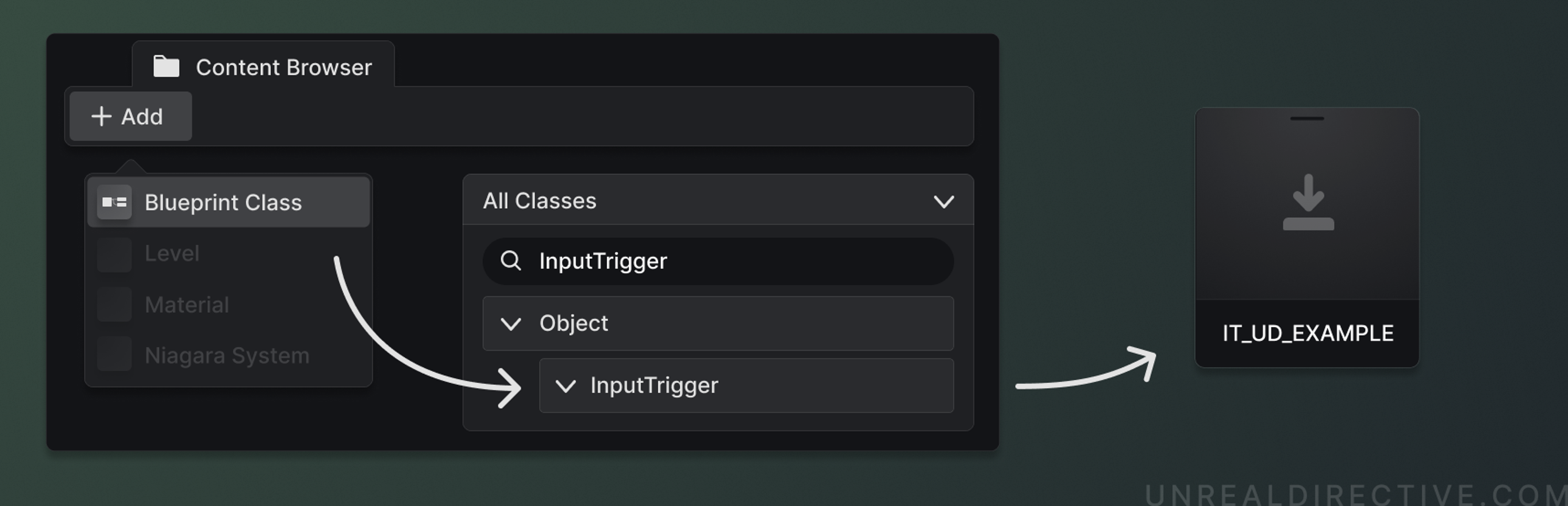Open the All Classes dropdown

(944, 201)
